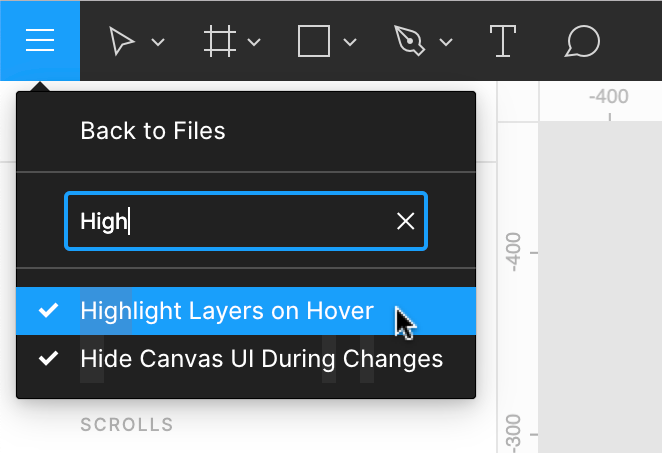Select the Frame tool
The height and width of the screenshot is (453, 662).
click(x=218, y=41)
